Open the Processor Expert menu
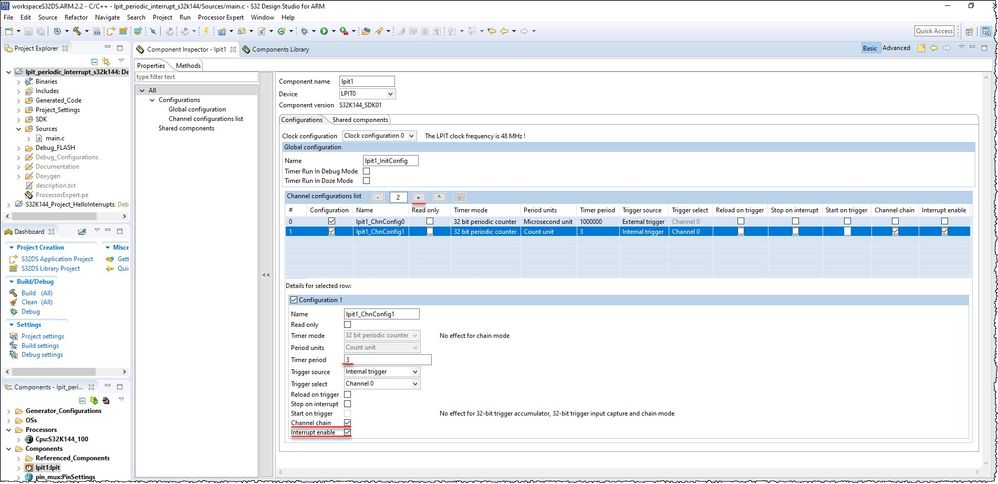This screenshot has width=998, height=484. point(221,17)
